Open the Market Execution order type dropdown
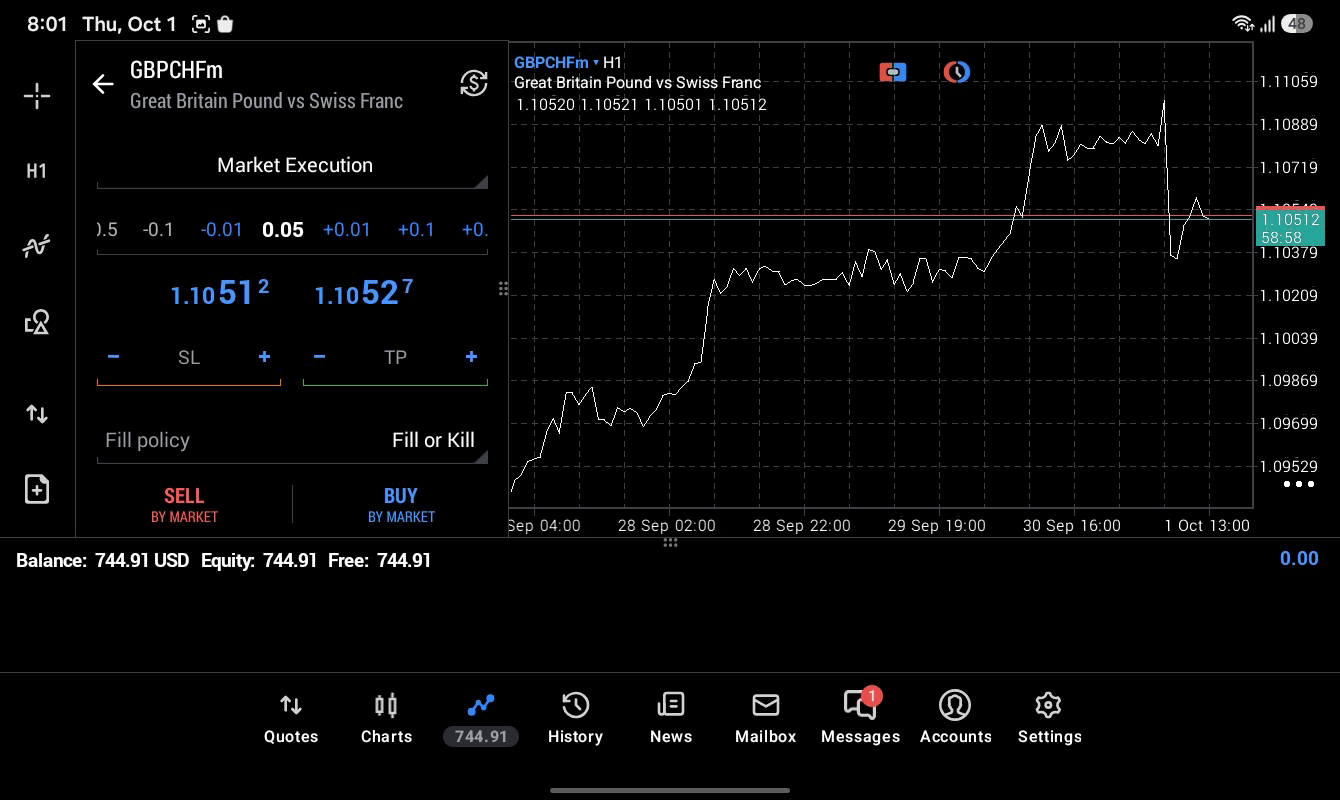The image size is (1340, 800). 293,166
